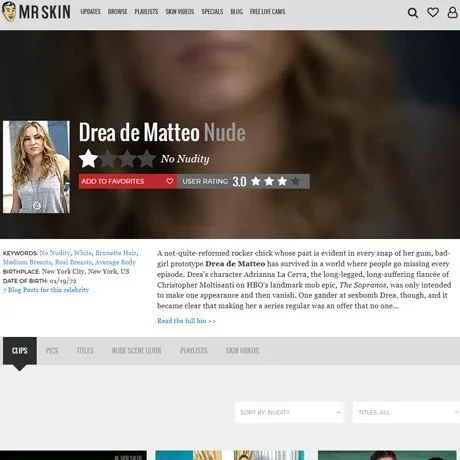Click Add to Favorites button
Image resolution: width=460 pixels, height=460 pixels.
[x=128, y=181]
